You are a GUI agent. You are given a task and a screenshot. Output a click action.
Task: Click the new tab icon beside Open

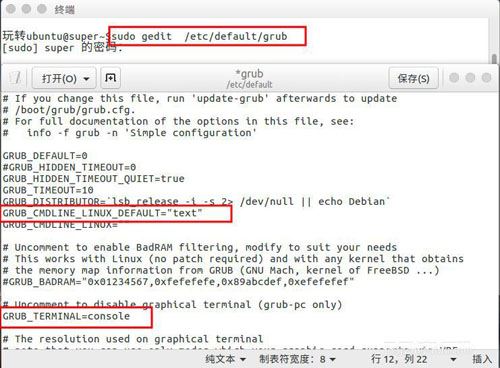(x=110, y=78)
